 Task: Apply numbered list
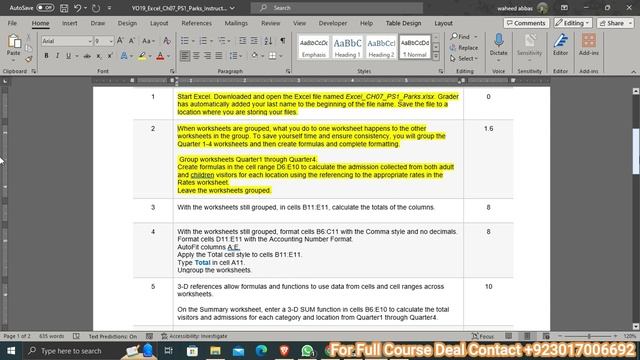203,41
